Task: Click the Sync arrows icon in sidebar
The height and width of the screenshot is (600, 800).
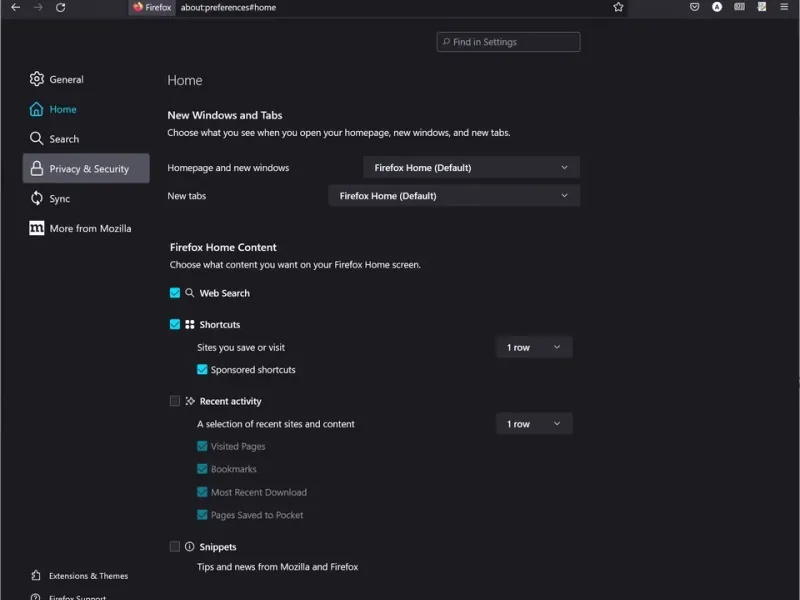Action: 37,199
